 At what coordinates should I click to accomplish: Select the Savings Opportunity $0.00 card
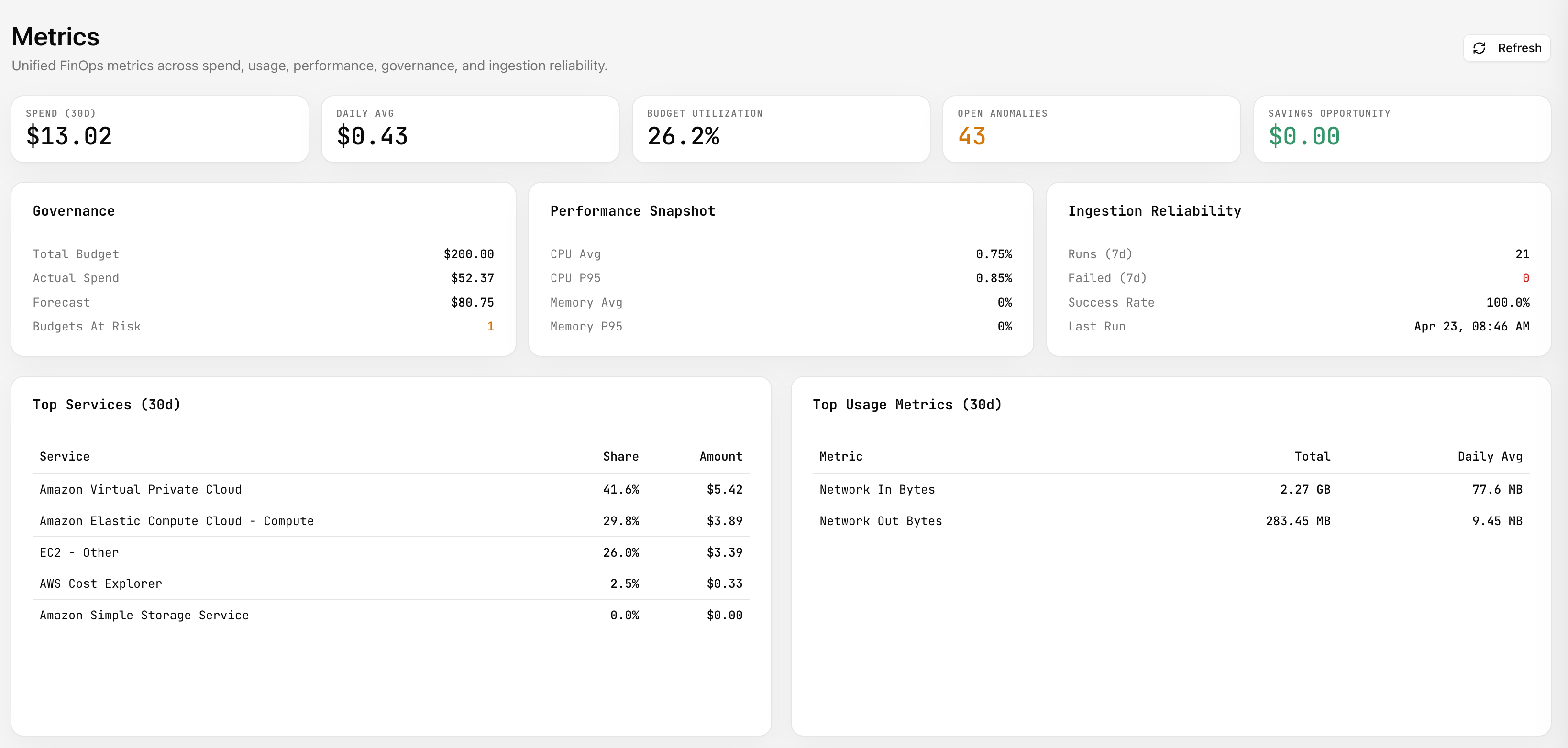pyautogui.click(x=1401, y=129)
